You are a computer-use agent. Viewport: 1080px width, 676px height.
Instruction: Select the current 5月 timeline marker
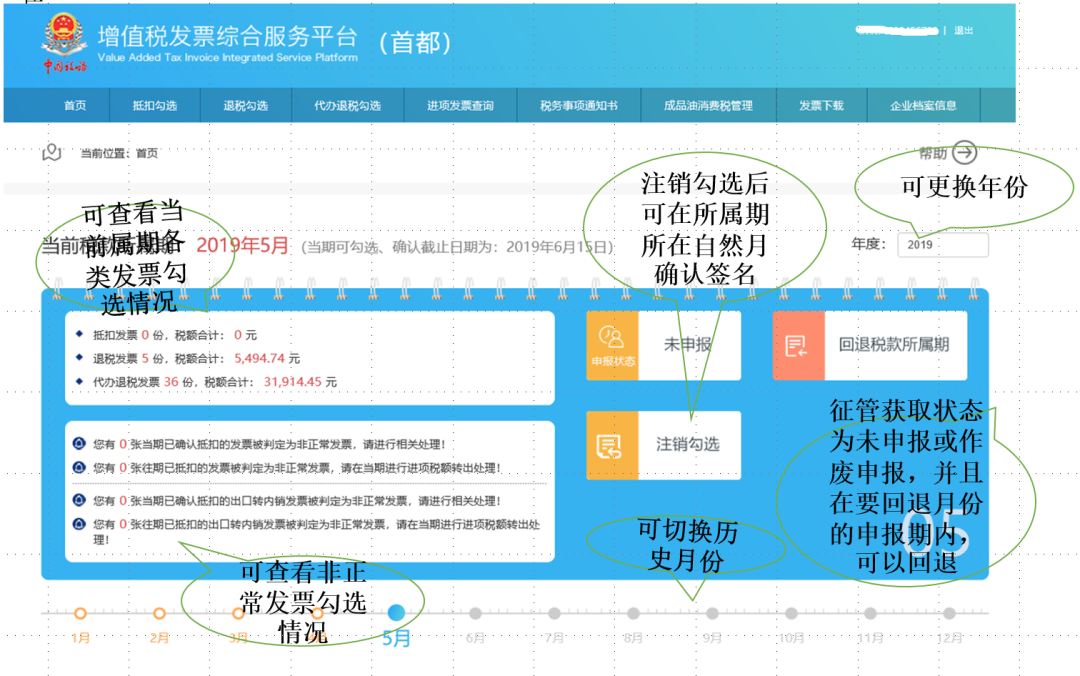coord(396,612)
